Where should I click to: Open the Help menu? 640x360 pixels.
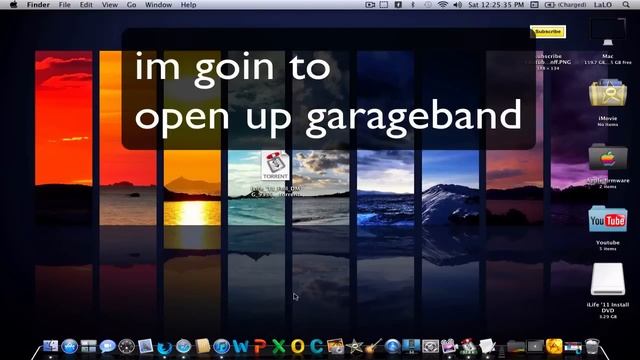point(188,4)
